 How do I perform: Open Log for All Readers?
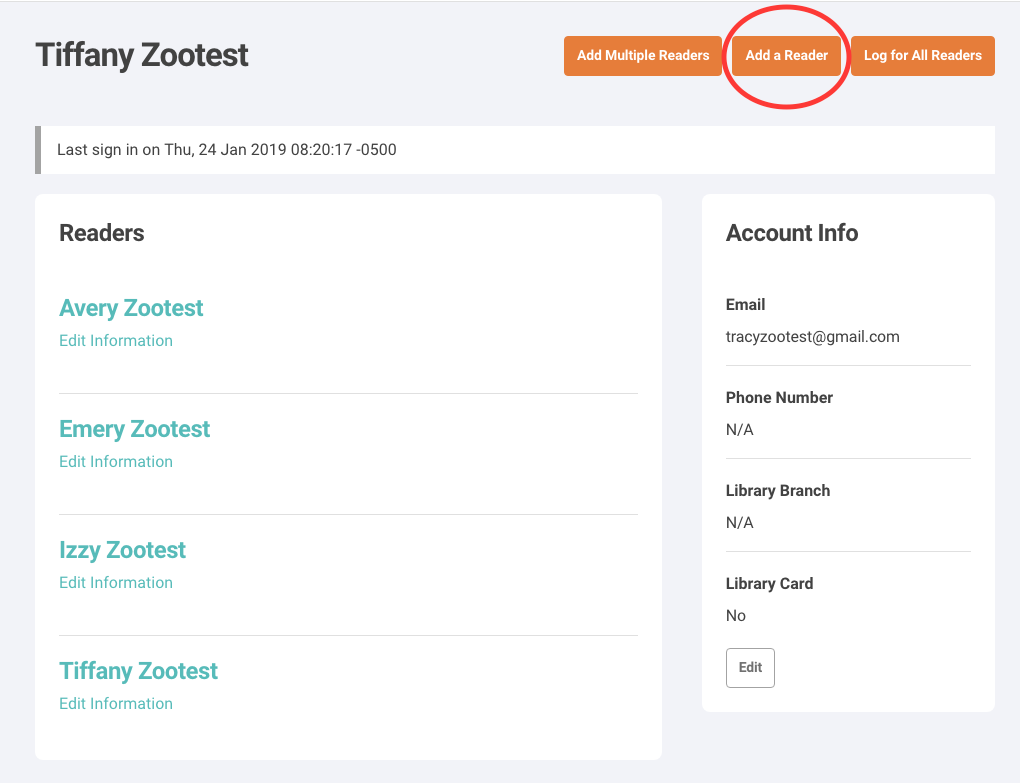coord(922,56)
